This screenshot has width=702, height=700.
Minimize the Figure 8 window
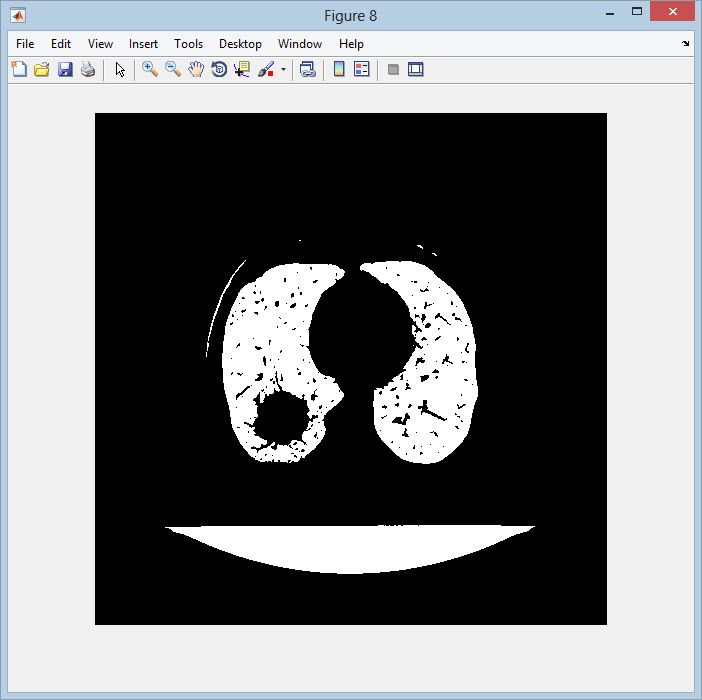point(610,13)
